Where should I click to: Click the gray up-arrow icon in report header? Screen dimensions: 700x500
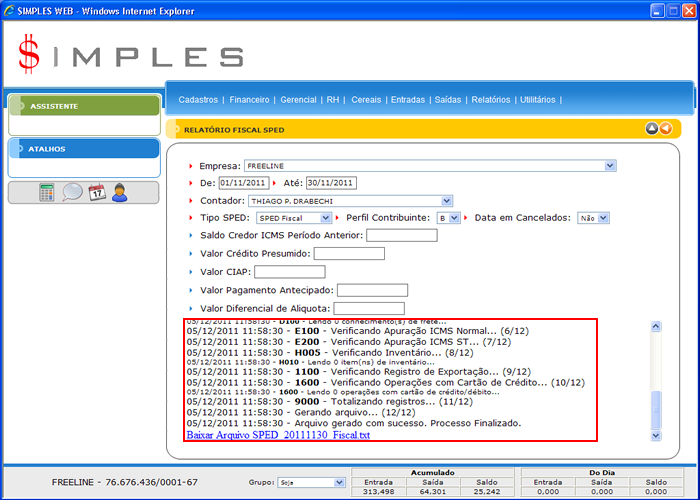(x=651, y=128)
